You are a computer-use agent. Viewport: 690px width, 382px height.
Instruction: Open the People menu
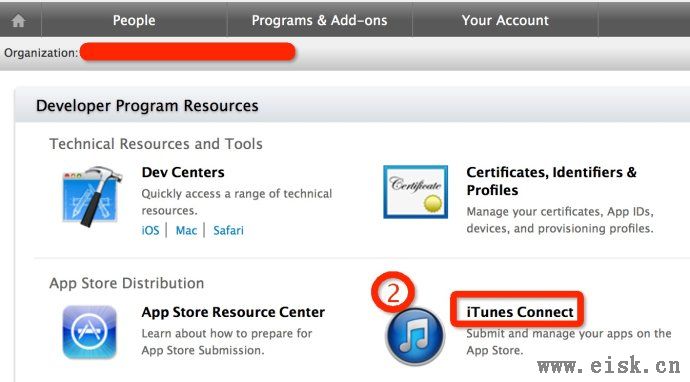[134, 20]
